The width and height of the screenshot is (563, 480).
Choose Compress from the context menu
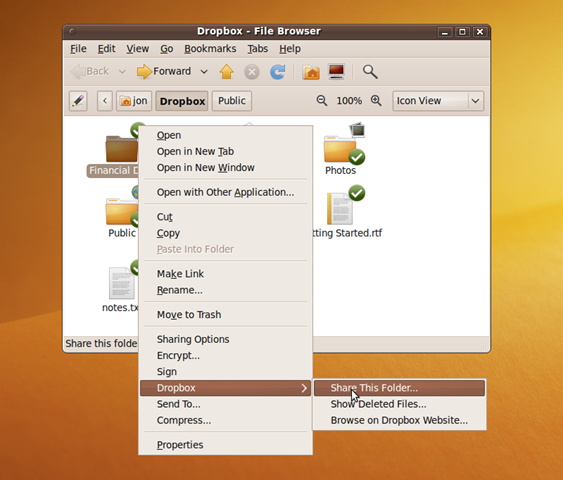225,420
